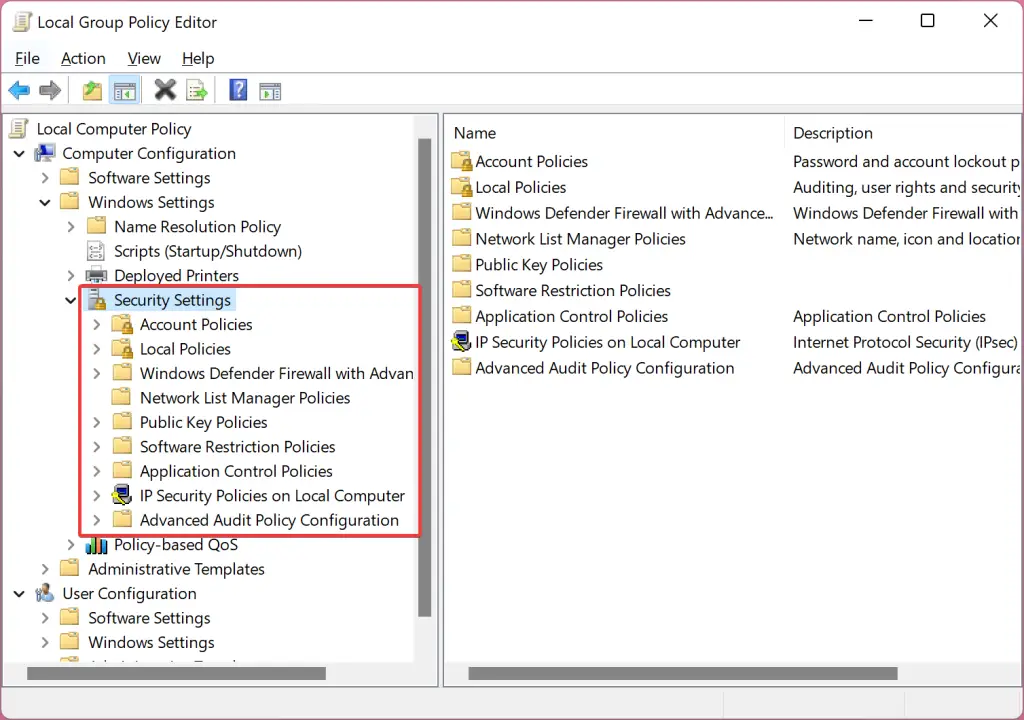The image size is (1024, 720).
Task: Expand the Software Settings node
Action: click(46, 177)
